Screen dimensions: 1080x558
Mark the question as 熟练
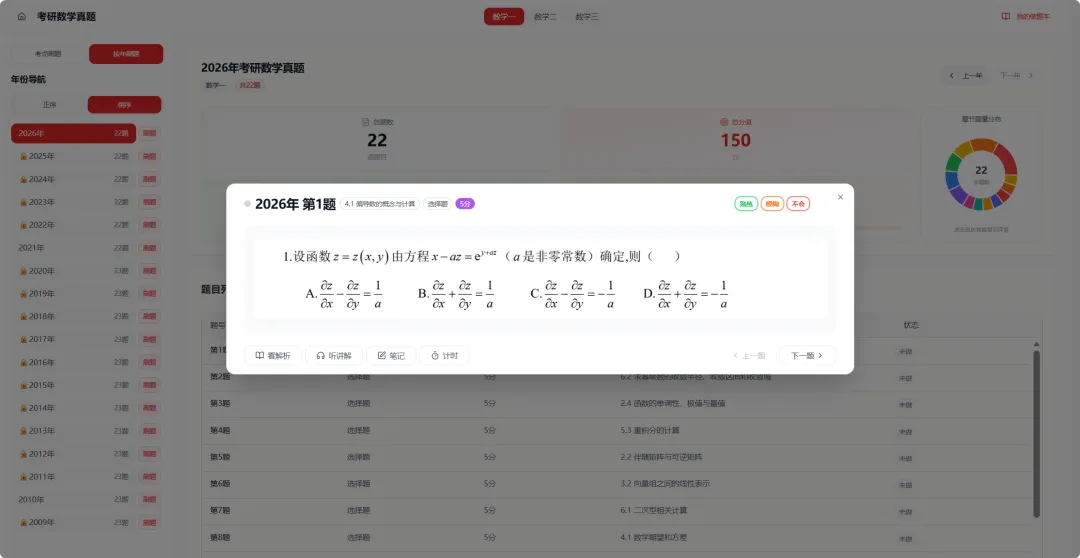coord(746,204)
